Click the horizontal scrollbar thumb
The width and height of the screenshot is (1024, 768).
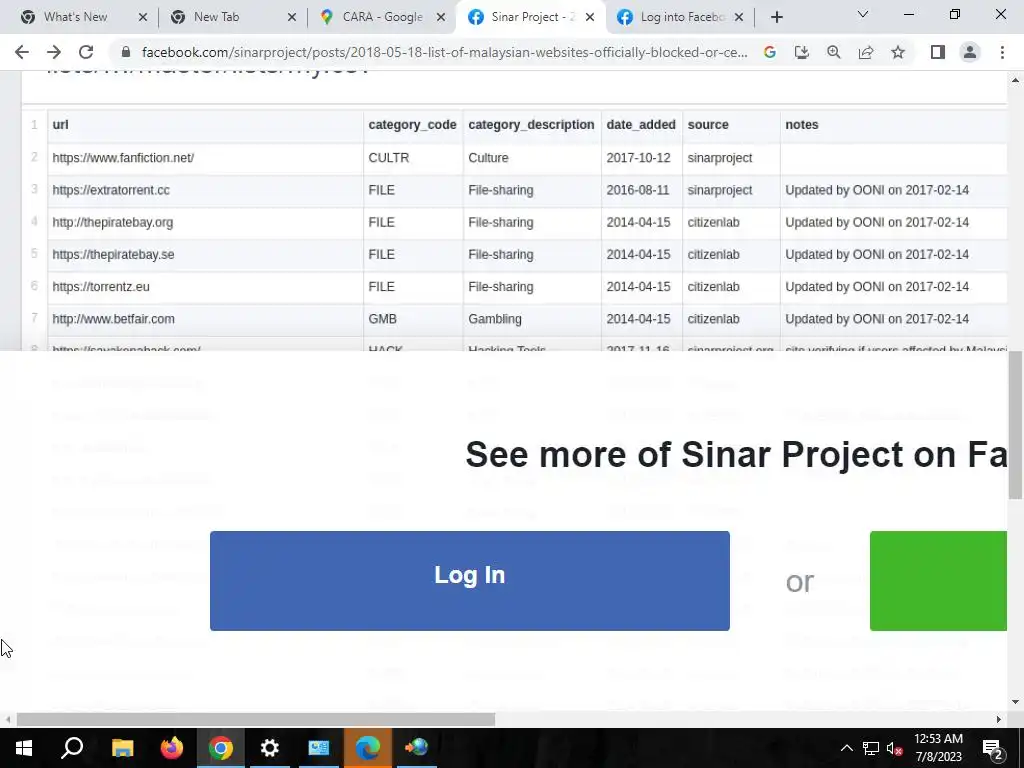click(255, 720)
